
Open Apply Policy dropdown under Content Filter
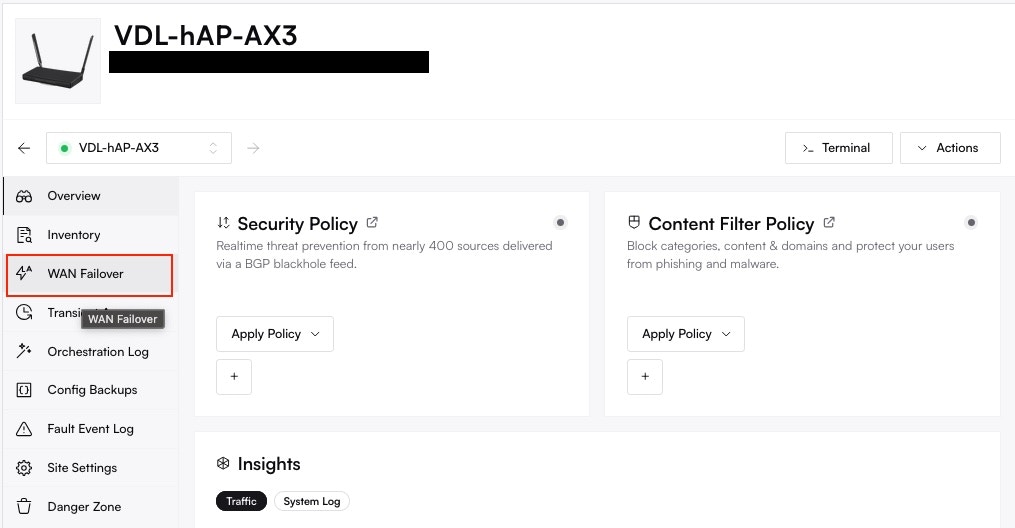coord(685,334)
